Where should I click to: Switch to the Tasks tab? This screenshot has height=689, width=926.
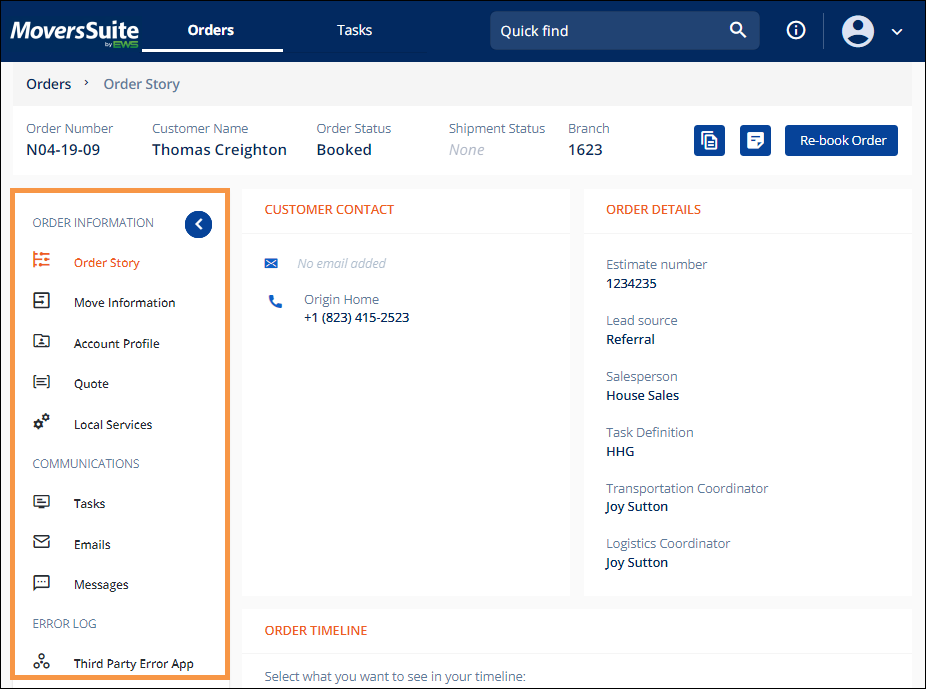354,30
